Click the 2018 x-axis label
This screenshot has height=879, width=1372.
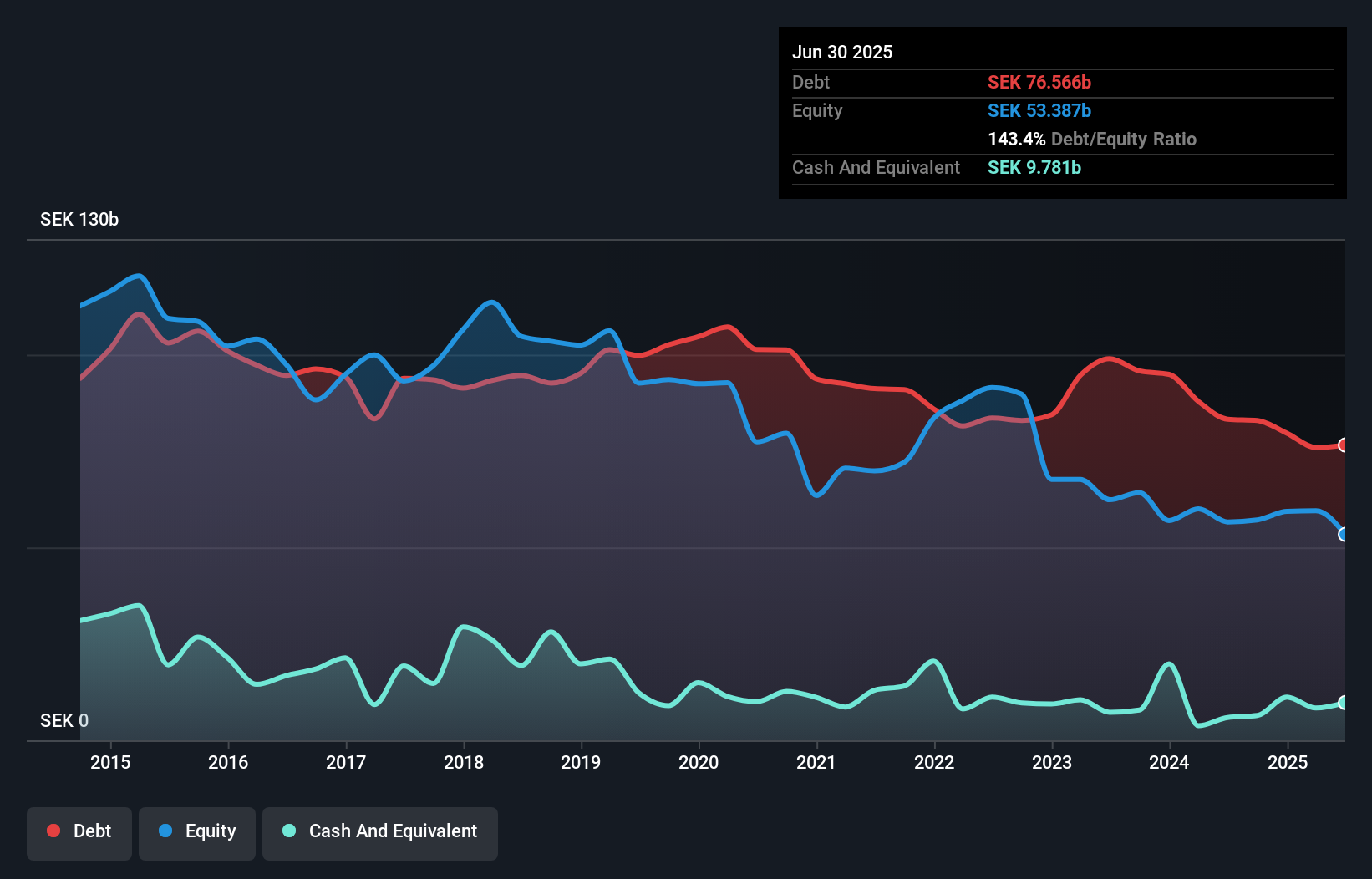(464, 762)
